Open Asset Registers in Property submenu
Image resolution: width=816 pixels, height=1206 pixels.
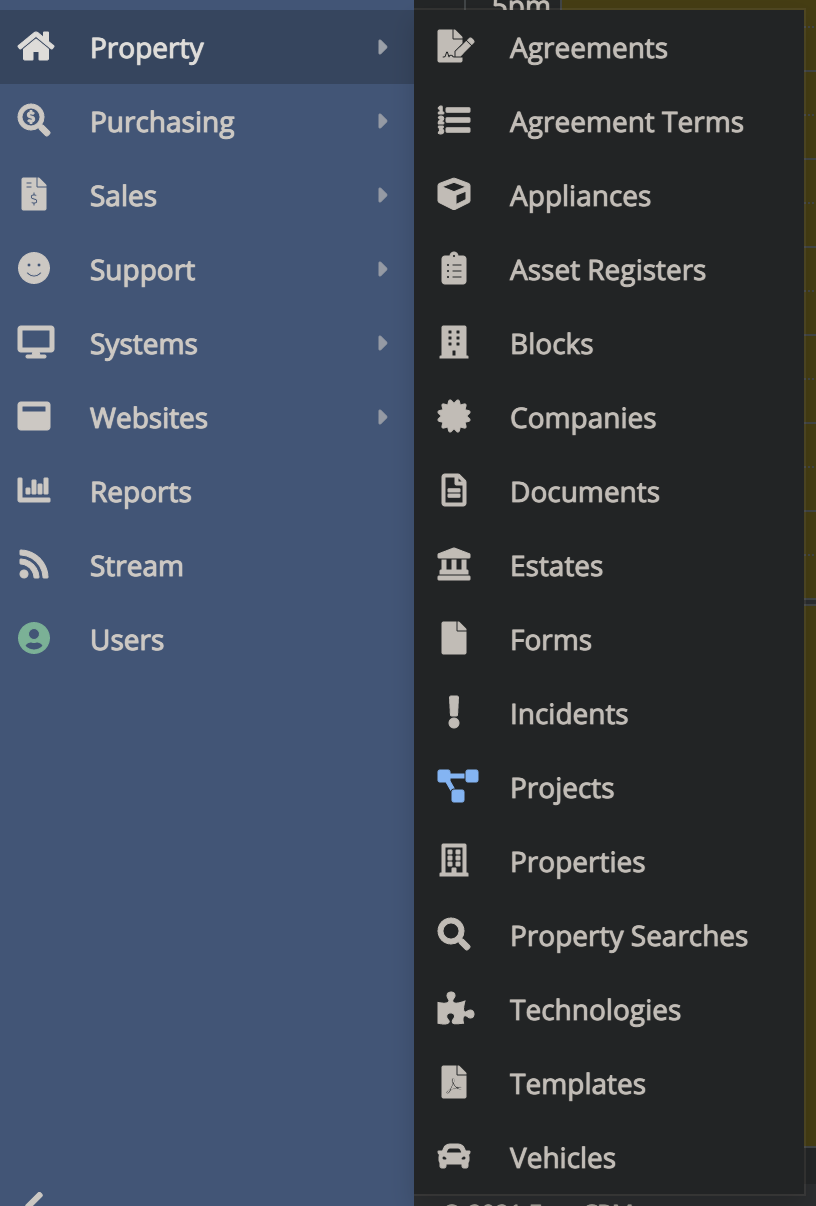pos(607,270)
